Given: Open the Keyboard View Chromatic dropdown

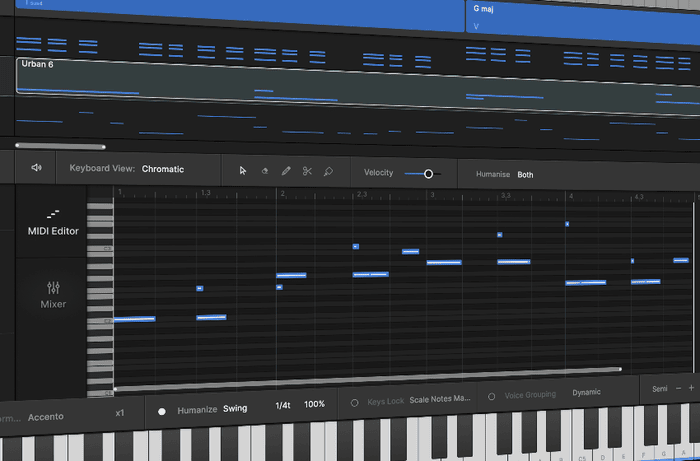Looking at the screenshot, I should [163, 169].
